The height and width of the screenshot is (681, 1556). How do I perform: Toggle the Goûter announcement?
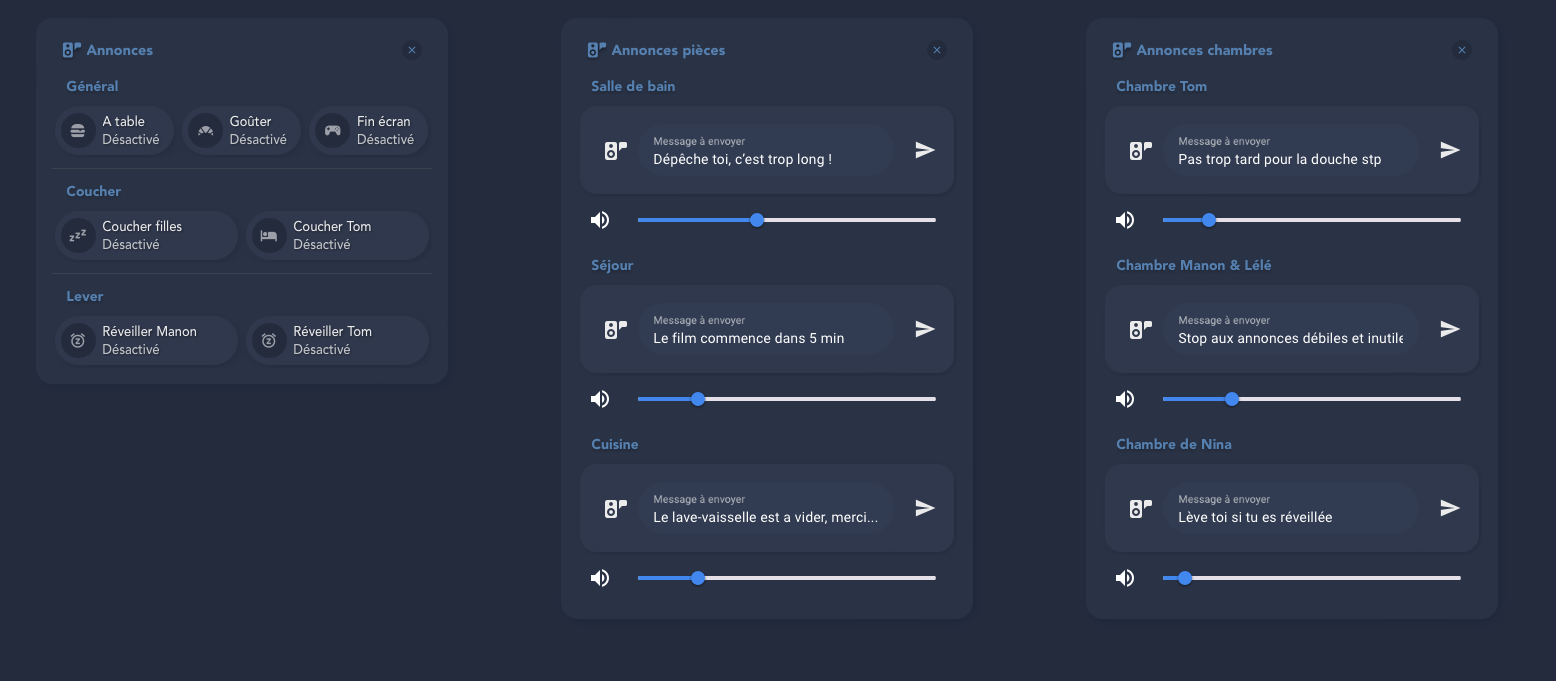(242, 130)
